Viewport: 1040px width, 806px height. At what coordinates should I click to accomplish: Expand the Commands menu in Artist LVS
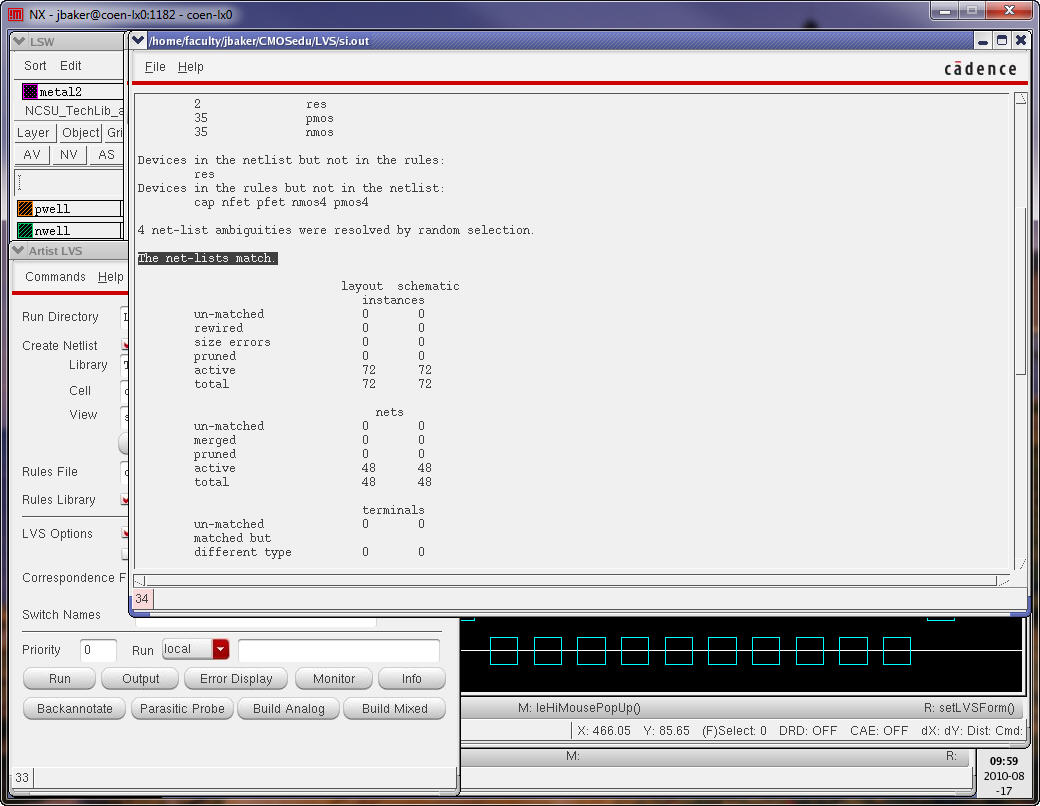point(55,277)
